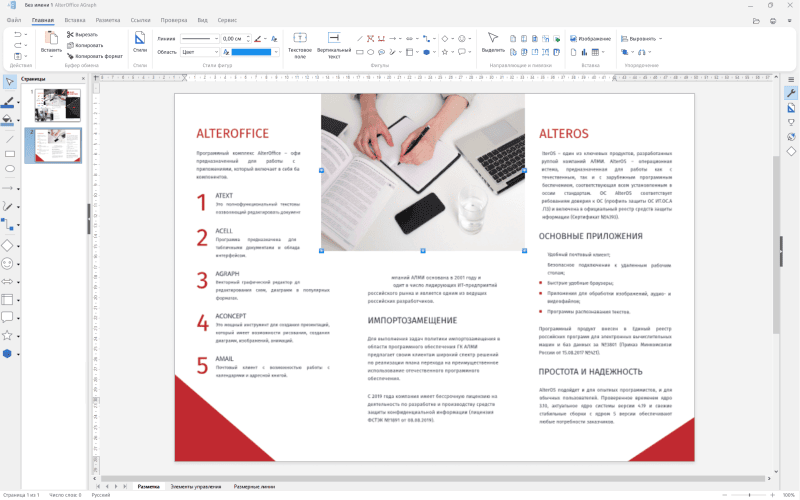Select the connector tool in left toolbar

pos(7,224)
